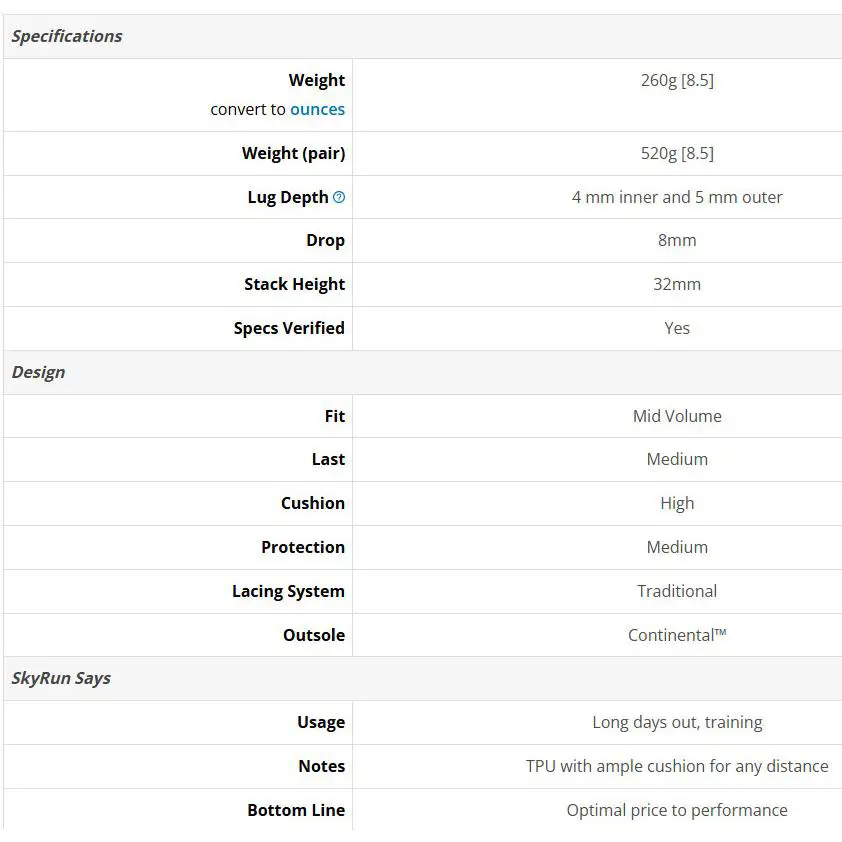Select the 32mm stack height value
Screen dimensions: 842x842
[x=677, y=284]
